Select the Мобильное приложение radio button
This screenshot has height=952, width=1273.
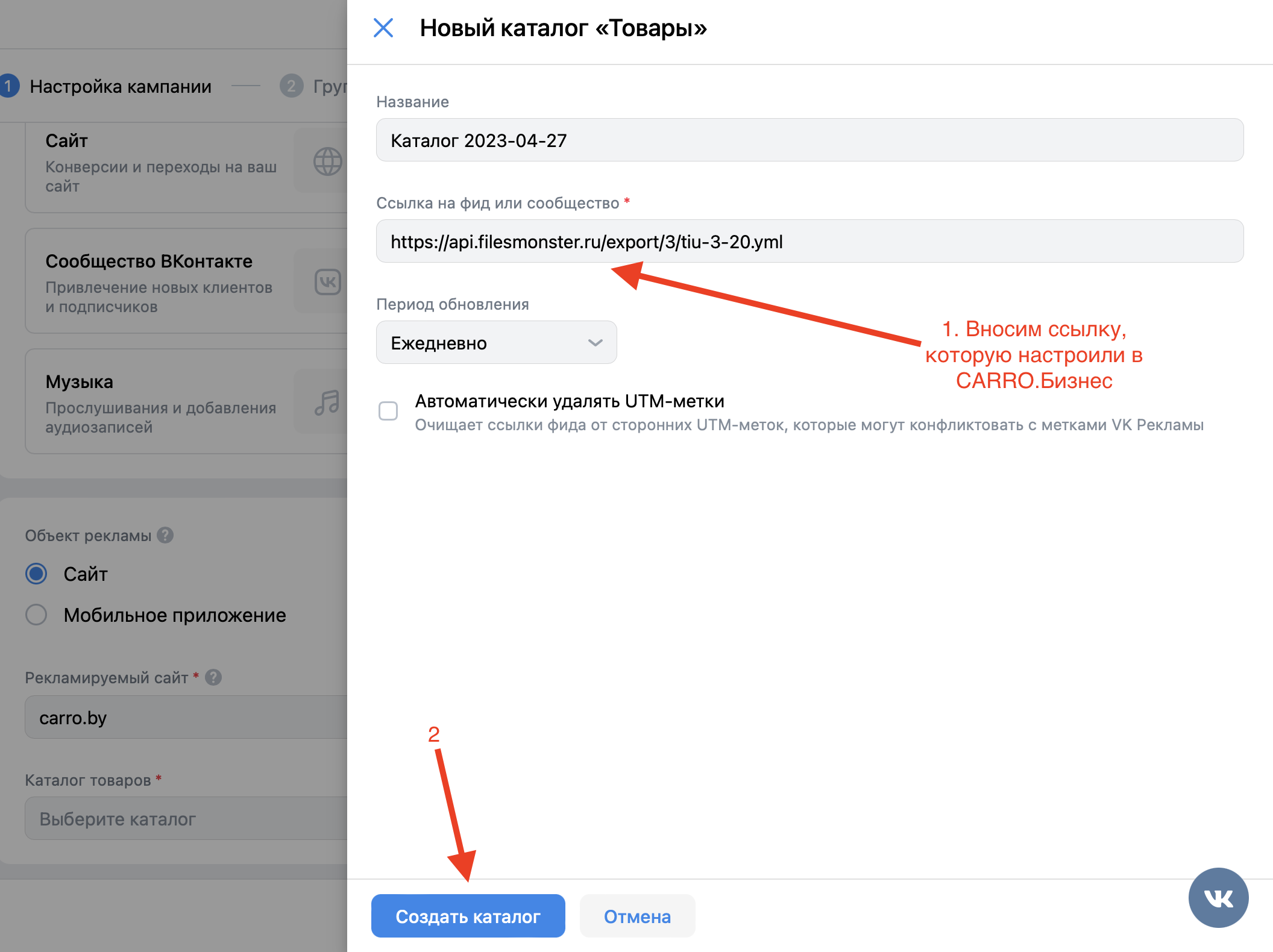coord(36,615)
